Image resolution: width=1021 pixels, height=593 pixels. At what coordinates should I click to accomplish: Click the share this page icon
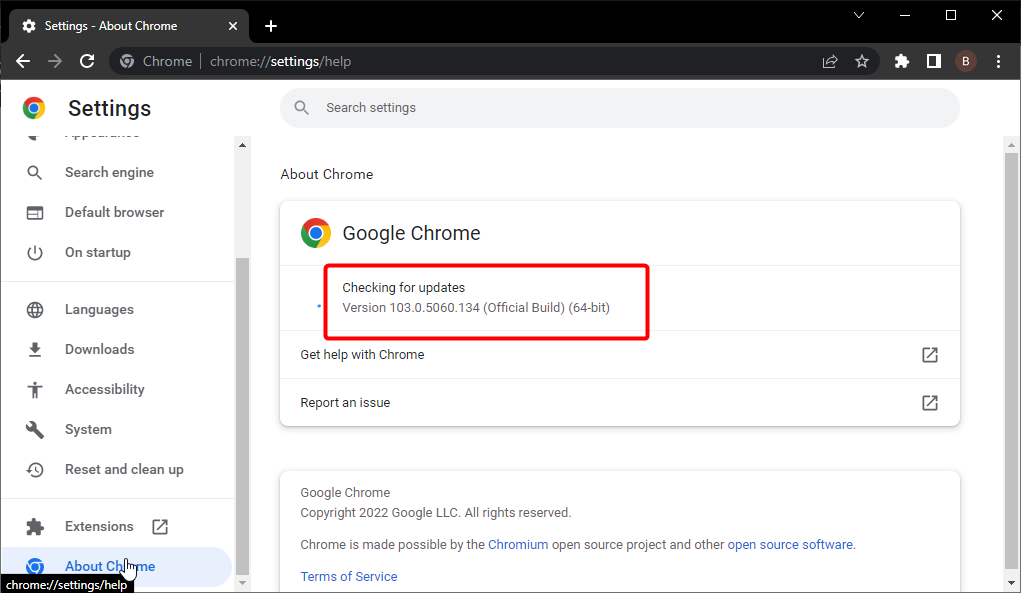click(x=830, y=61)
